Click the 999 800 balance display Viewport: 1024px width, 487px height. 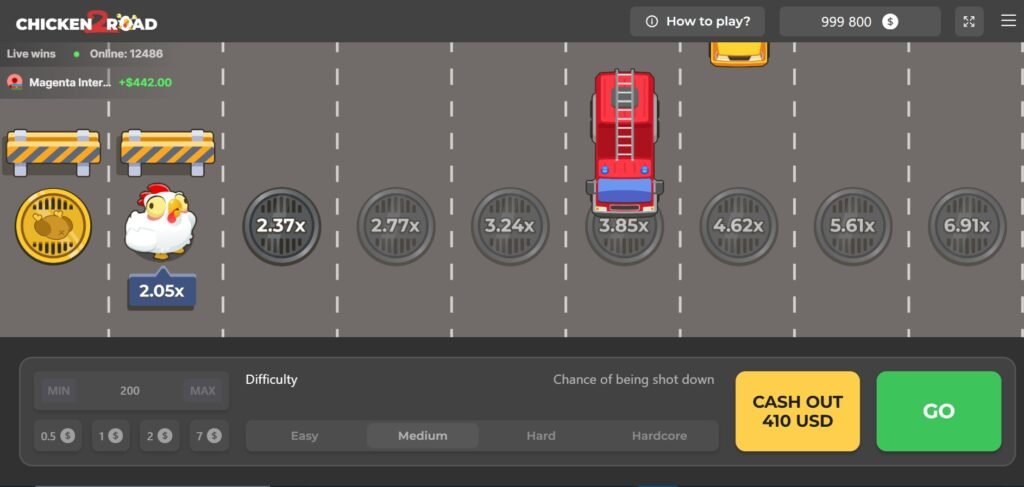(x=859, y=22)
